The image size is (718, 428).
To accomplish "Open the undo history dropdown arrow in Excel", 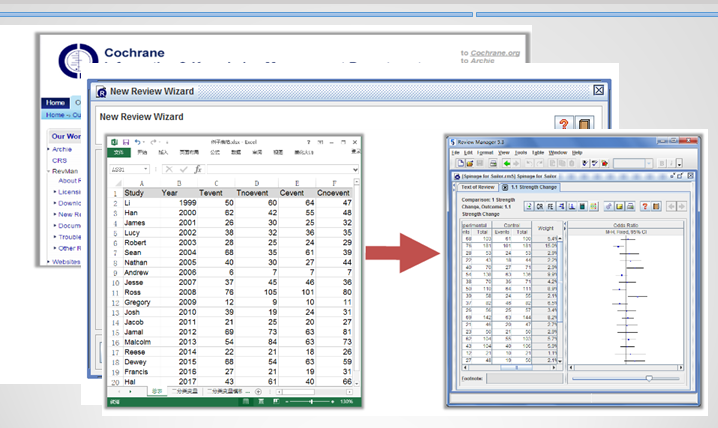I will [144, 142].
